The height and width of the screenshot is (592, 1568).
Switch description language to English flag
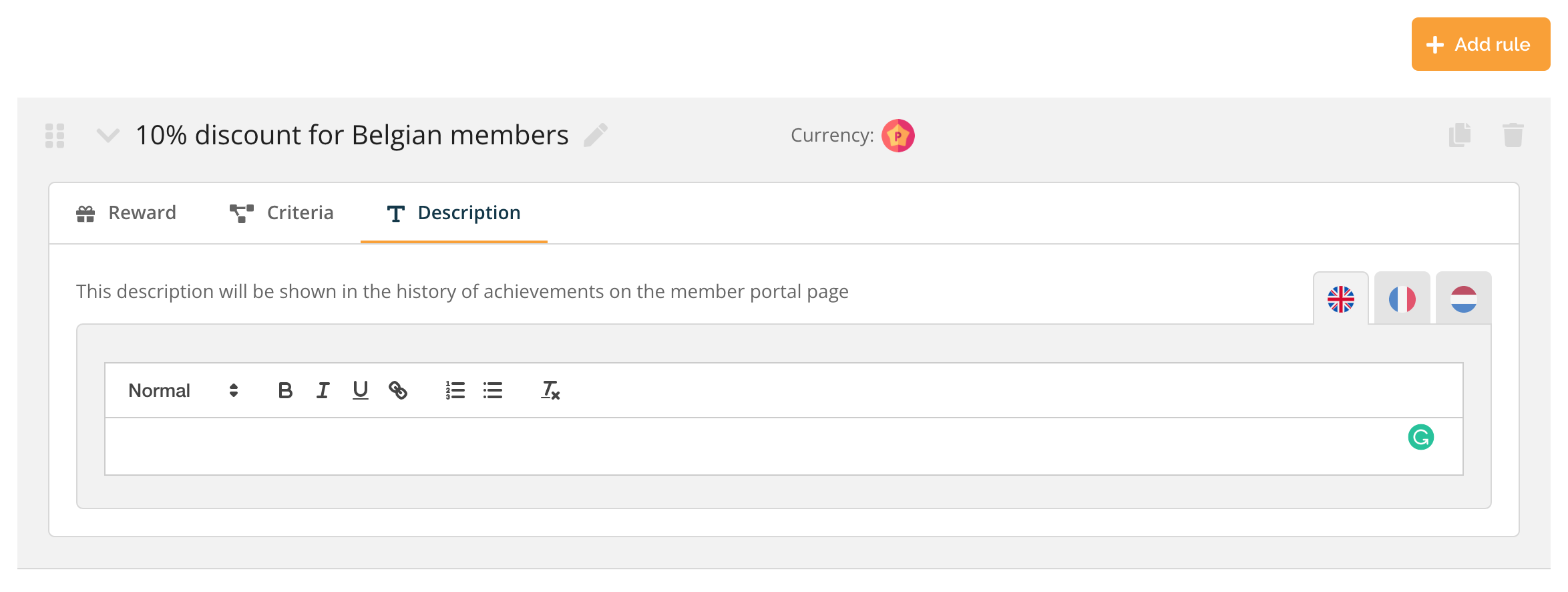coord(1341,299)
